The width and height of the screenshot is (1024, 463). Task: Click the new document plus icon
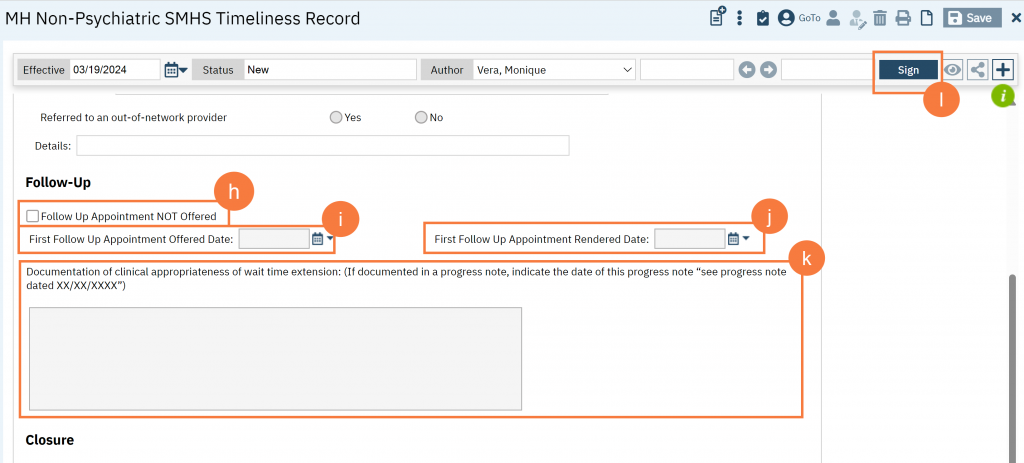tap(717, 18)
